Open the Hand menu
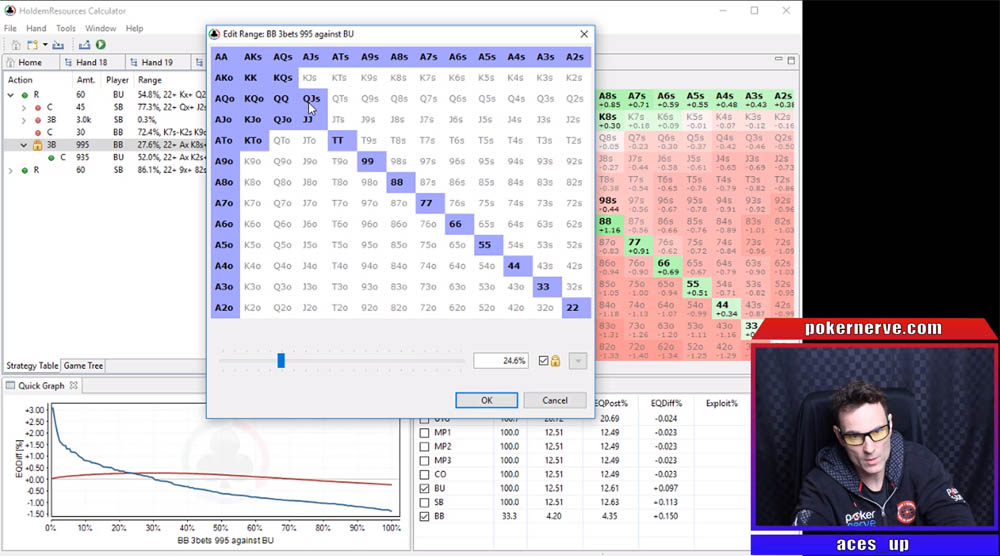This screenshot has height=556, width=1000. click(36, 28)
